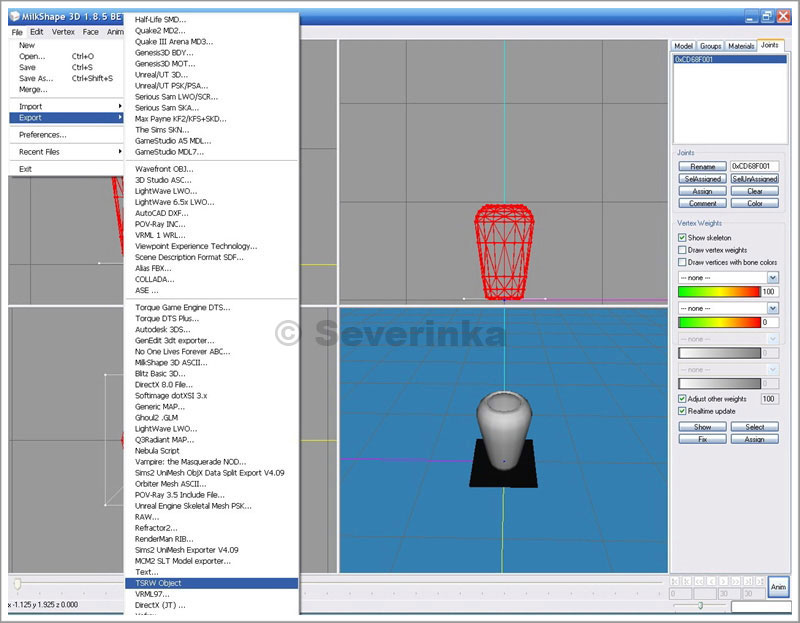Uncheck the Show skeleton checkbox
The image size is (800, 623).
682,238
